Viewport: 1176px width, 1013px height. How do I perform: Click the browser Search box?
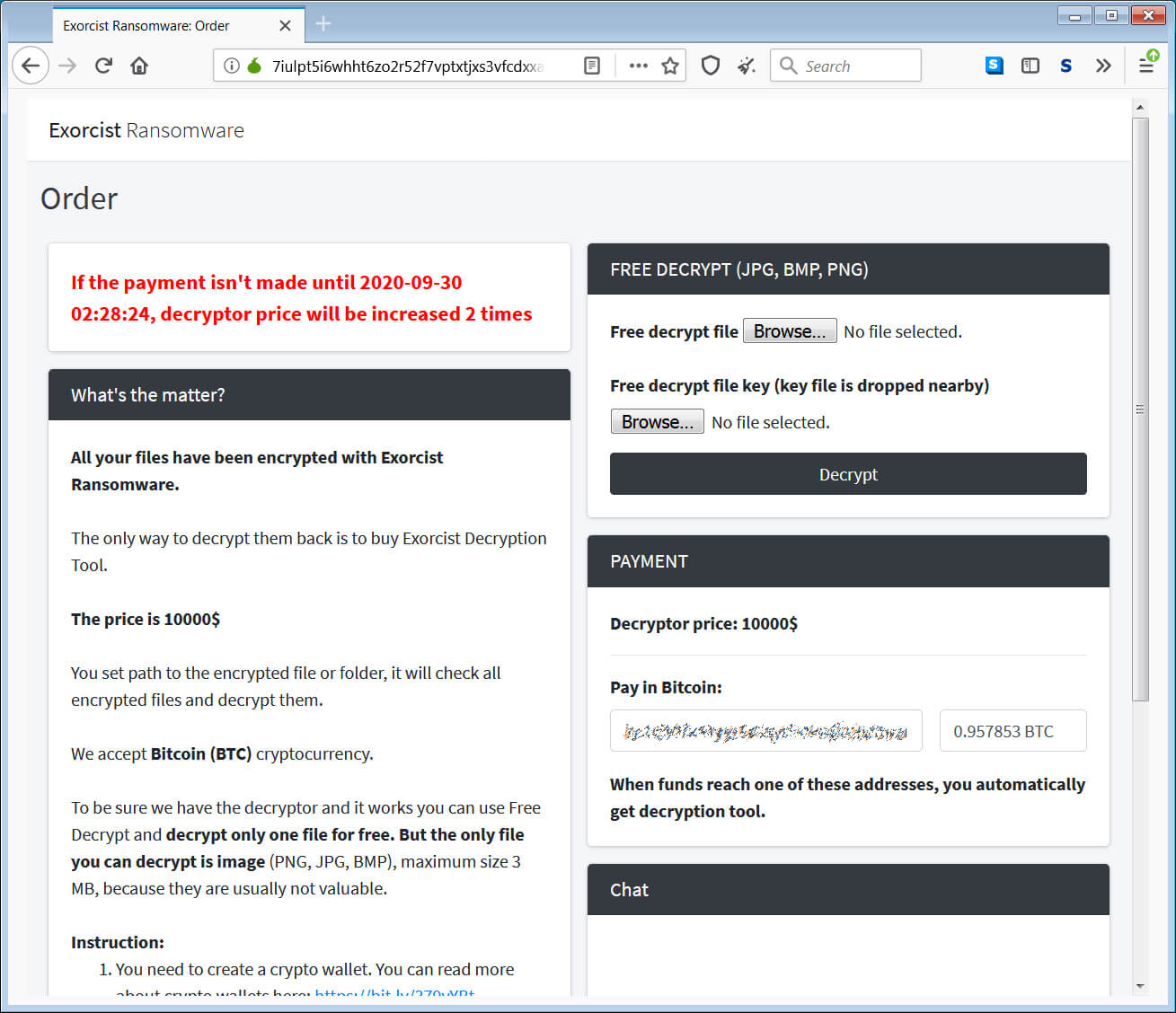click(846, 66)
